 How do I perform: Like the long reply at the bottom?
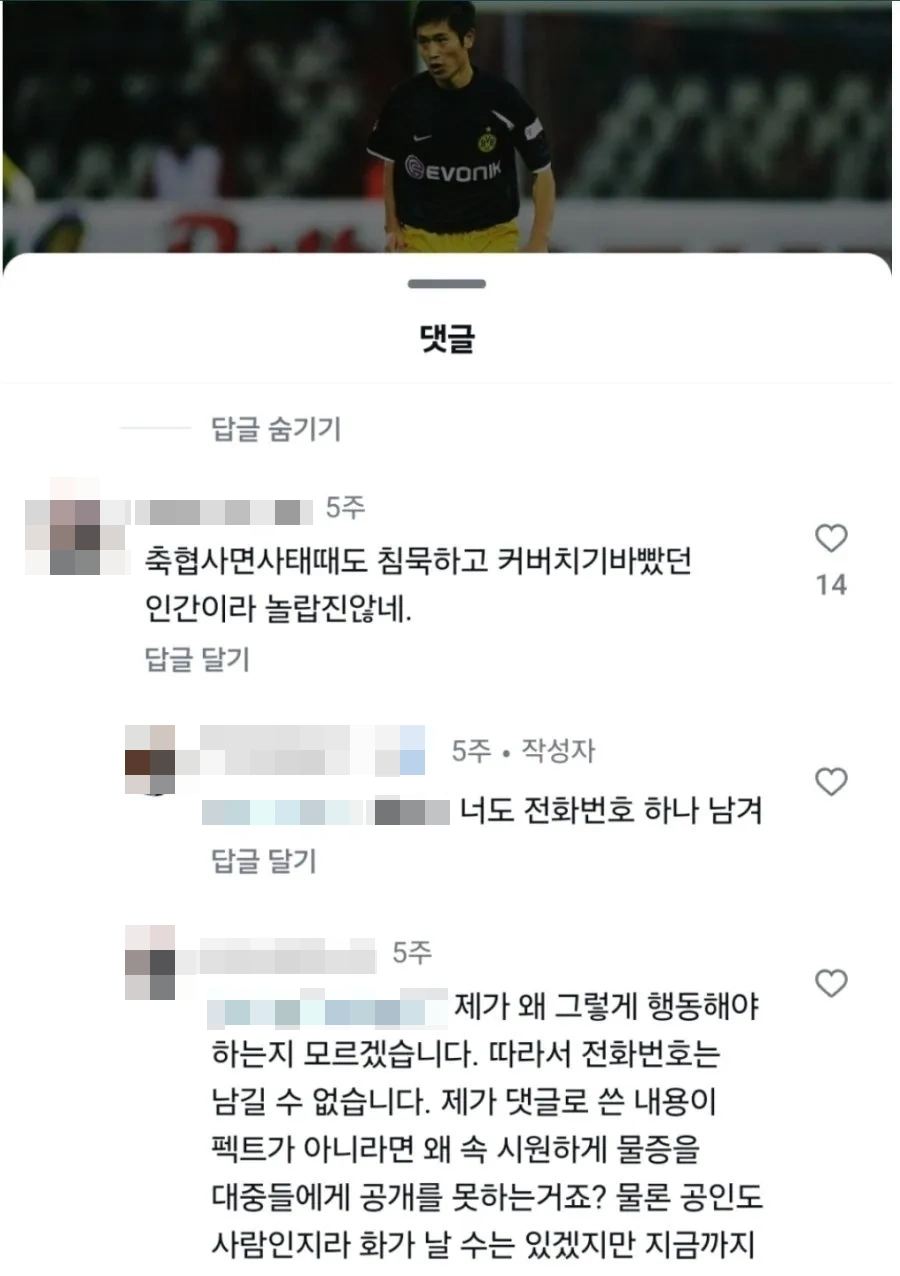tap(831, 983)
